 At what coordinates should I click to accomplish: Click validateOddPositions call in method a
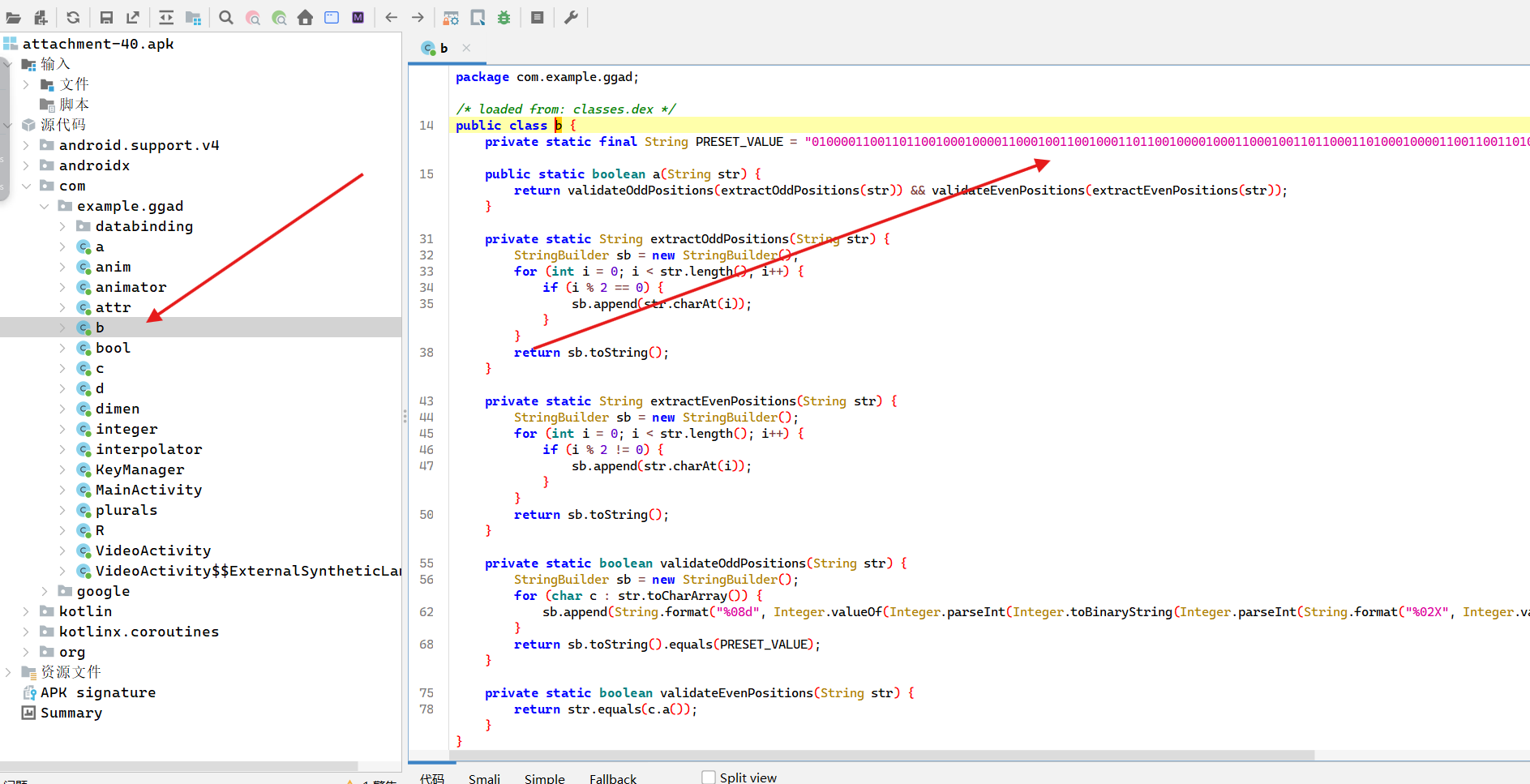coord(641,191)
